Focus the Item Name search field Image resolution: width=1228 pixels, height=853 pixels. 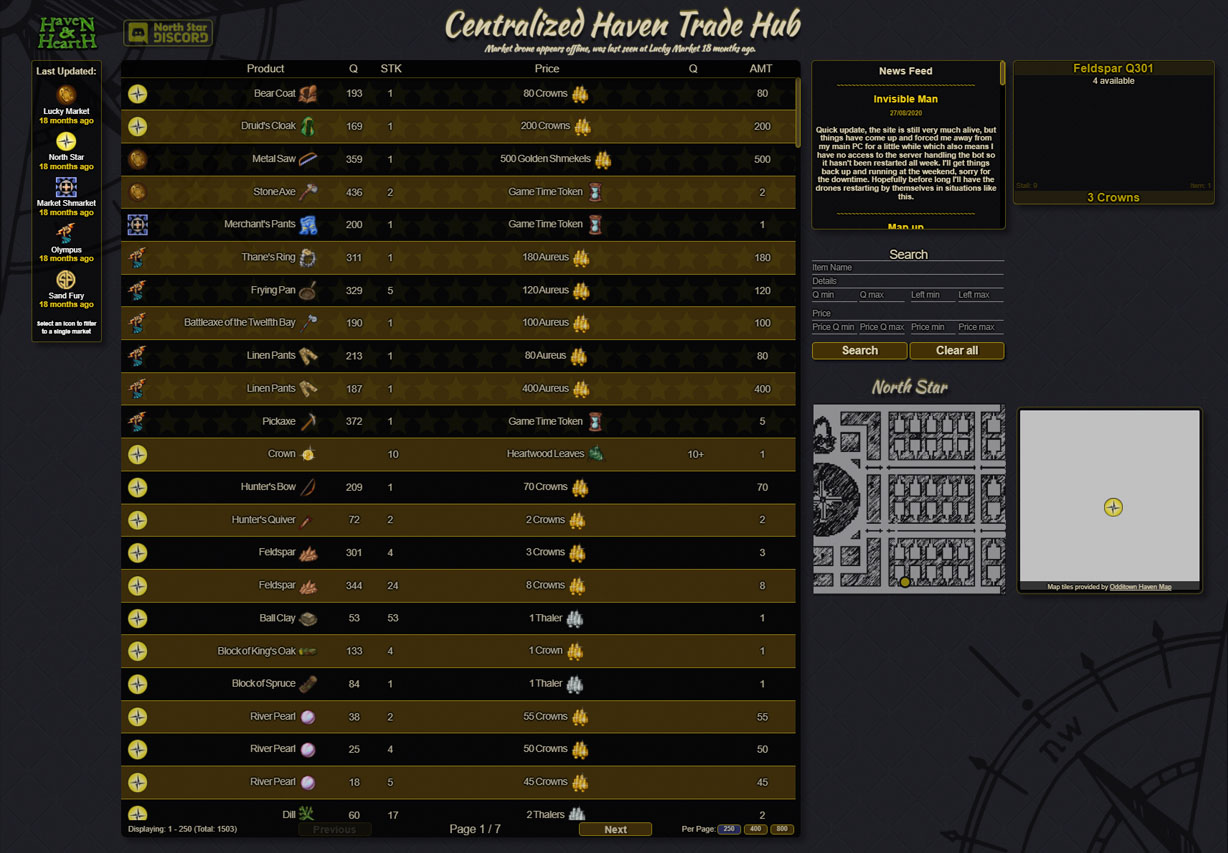907,268
